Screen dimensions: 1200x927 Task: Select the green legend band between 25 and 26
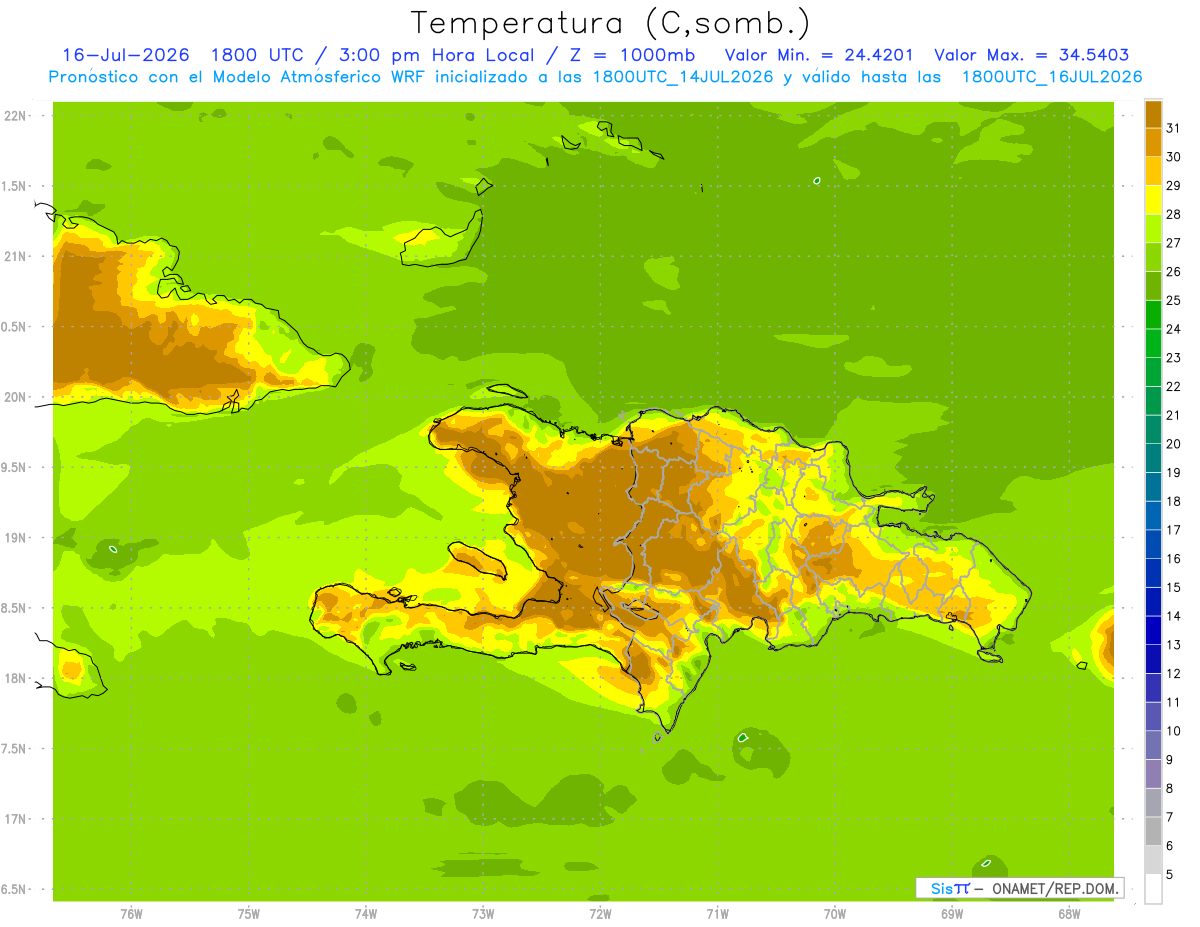tap(1153, 286)
